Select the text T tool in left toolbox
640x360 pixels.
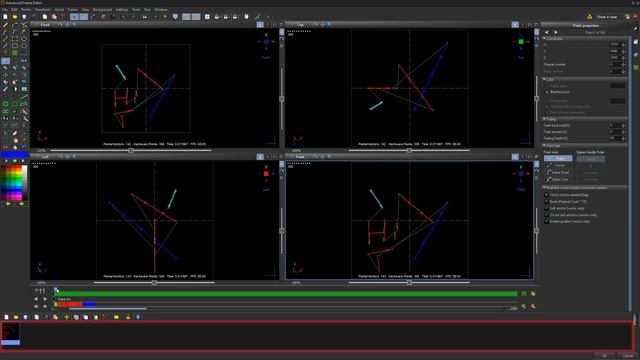[x=5, y=53]
